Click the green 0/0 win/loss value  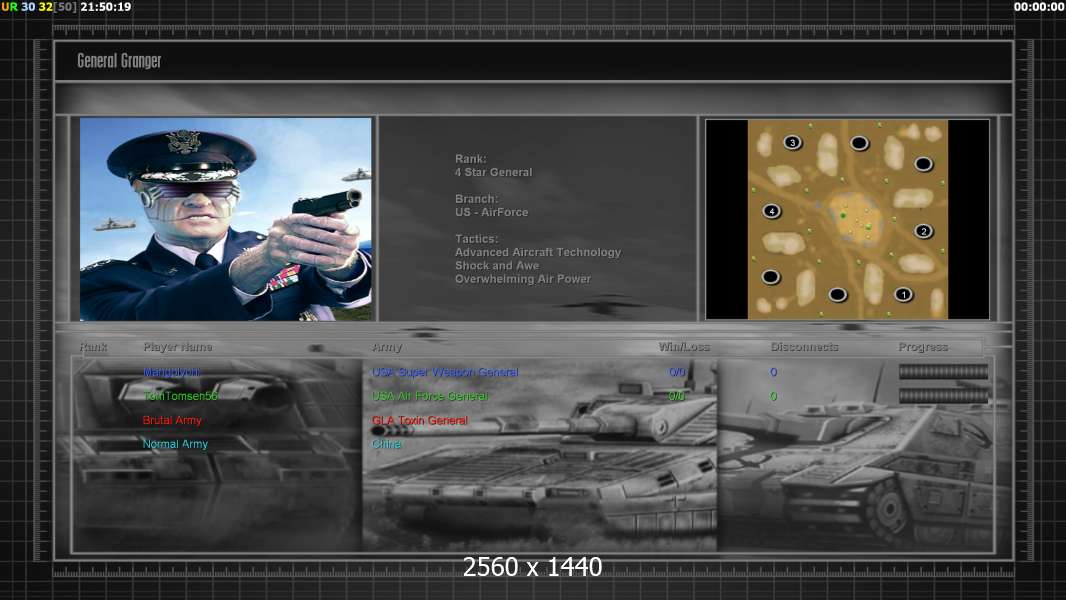(x=676, y=396)
